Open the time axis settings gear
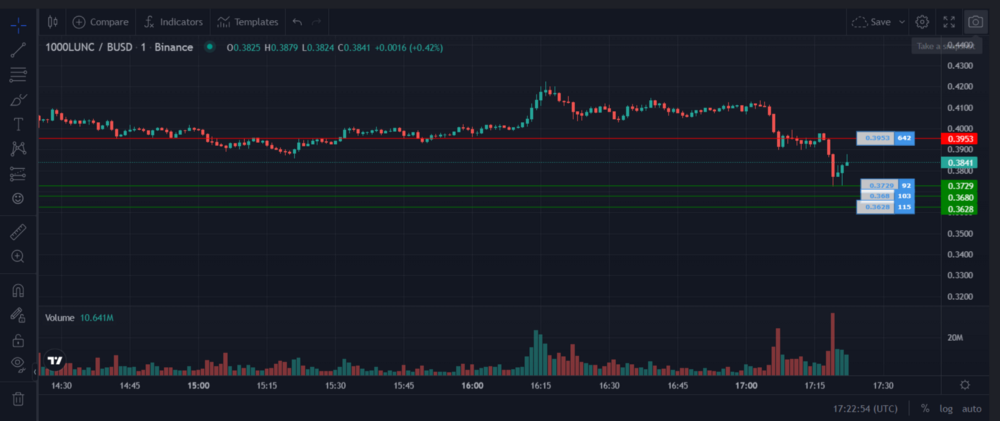This screenshot has height=421, width=1000. (965, 385)
